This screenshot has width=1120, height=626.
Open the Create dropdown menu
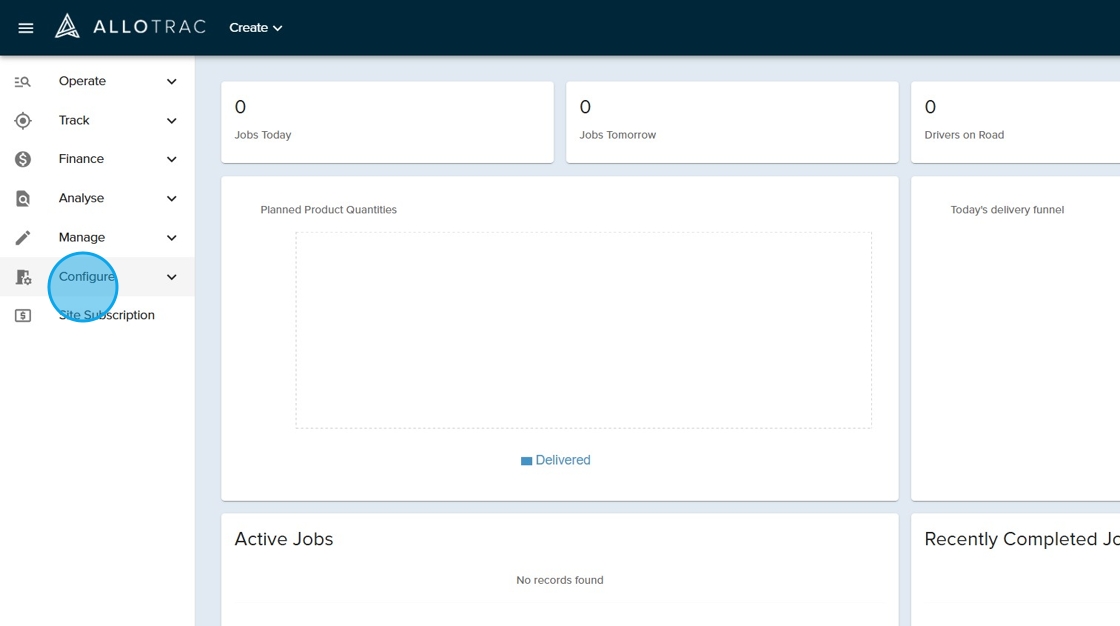(256, 28)
